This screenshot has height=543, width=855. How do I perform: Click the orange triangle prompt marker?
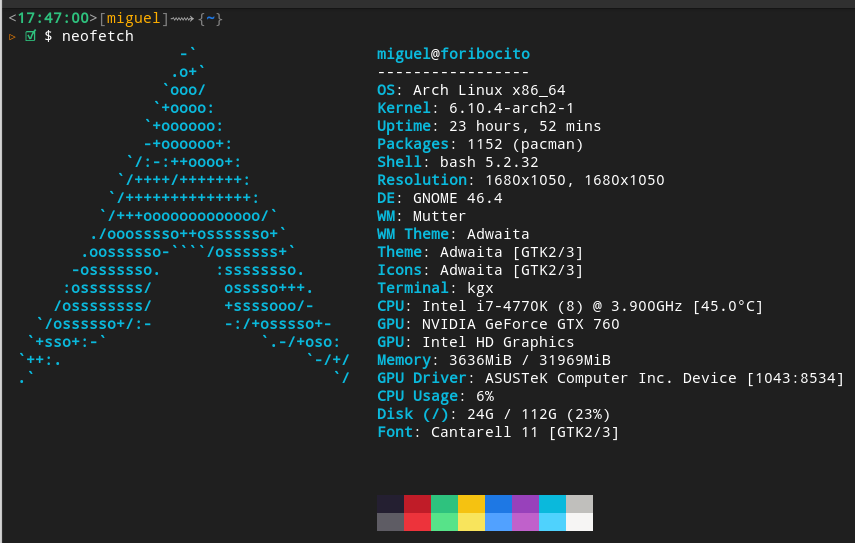12,37
